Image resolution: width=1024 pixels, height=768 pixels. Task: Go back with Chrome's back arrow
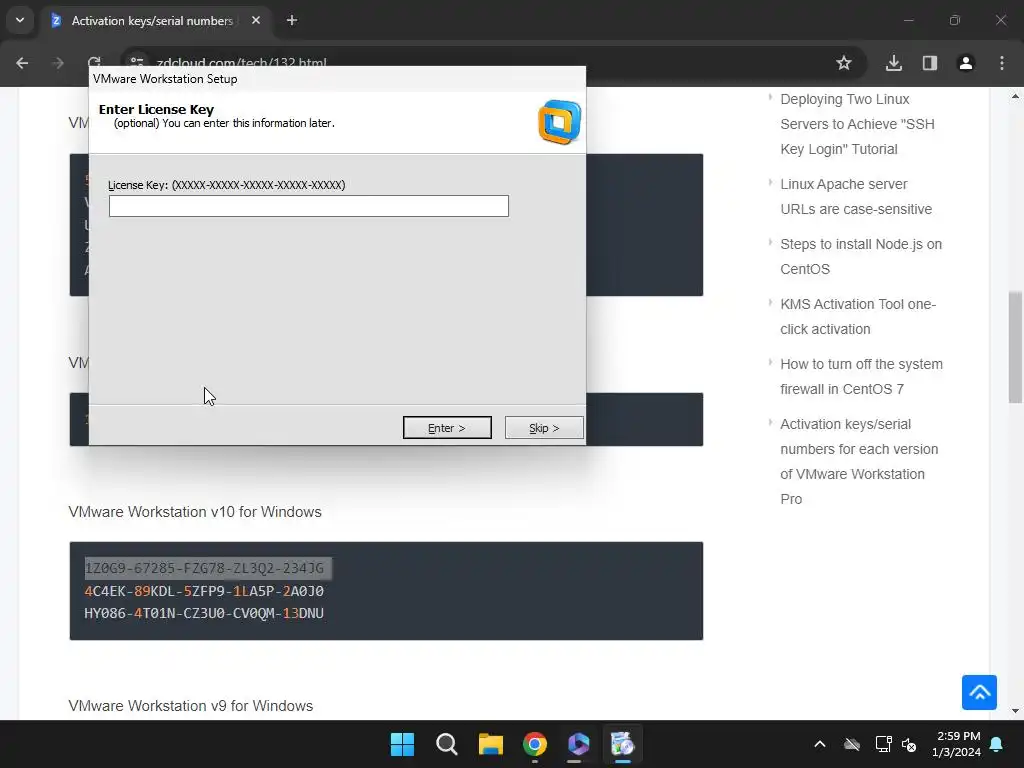[x=22, y=63]
